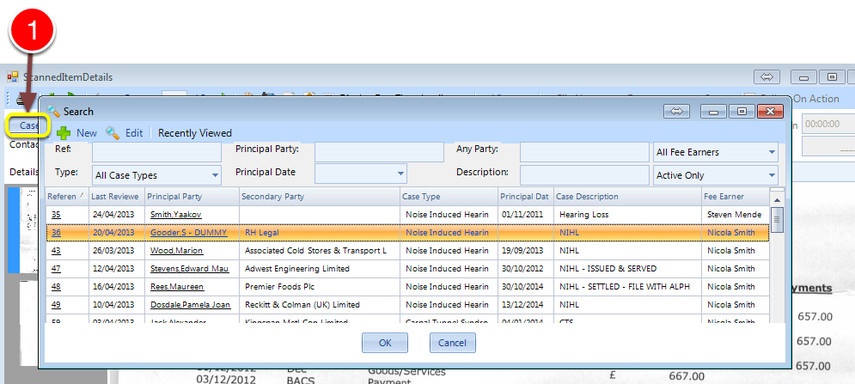Click the Ref input field
The height and width of the screenshot is (384, 855).
point(156,152)
